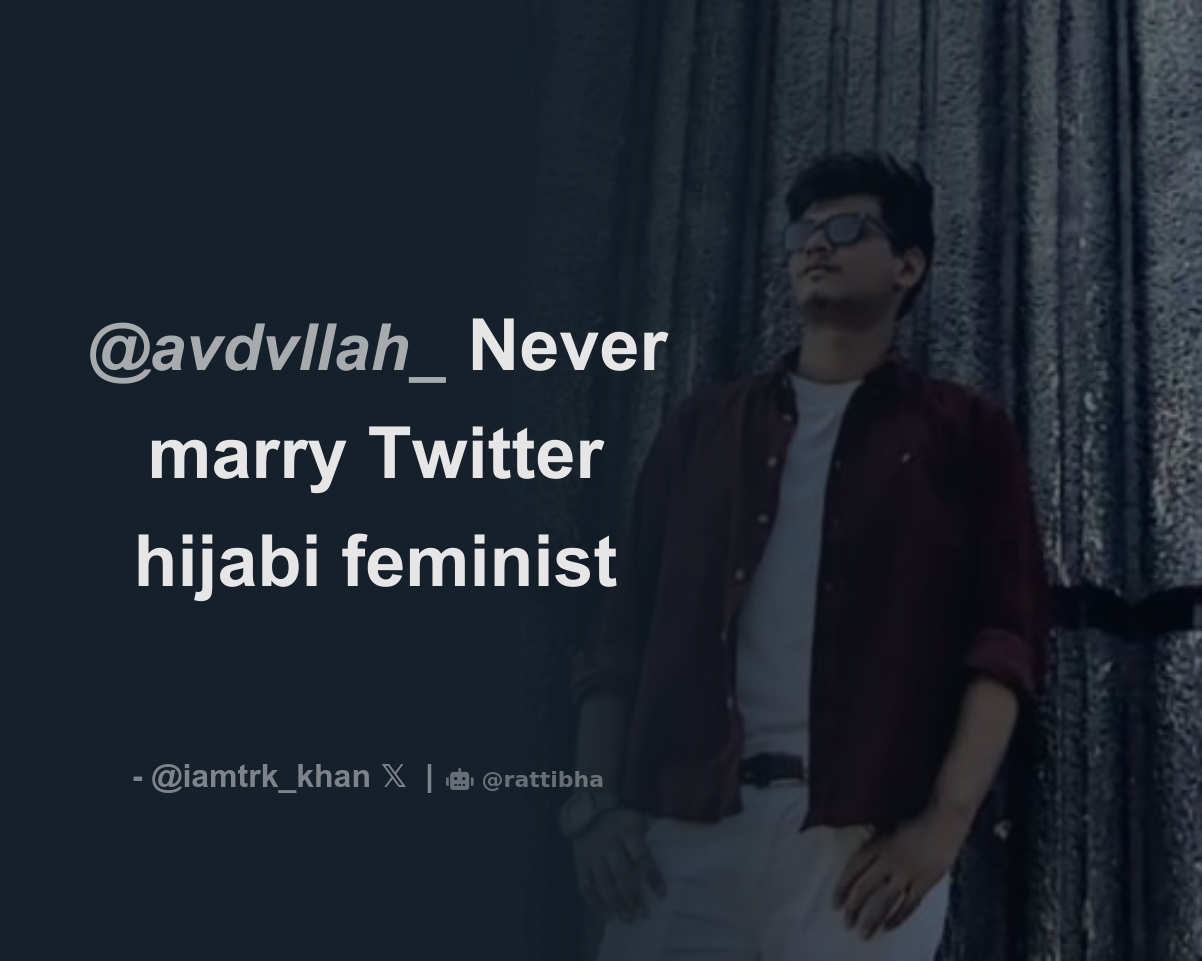Image resolution: width=1202 pixels, height=961 pixels.
Task: Click the word "Twitter" in the quote
Action: coord(485,455)
